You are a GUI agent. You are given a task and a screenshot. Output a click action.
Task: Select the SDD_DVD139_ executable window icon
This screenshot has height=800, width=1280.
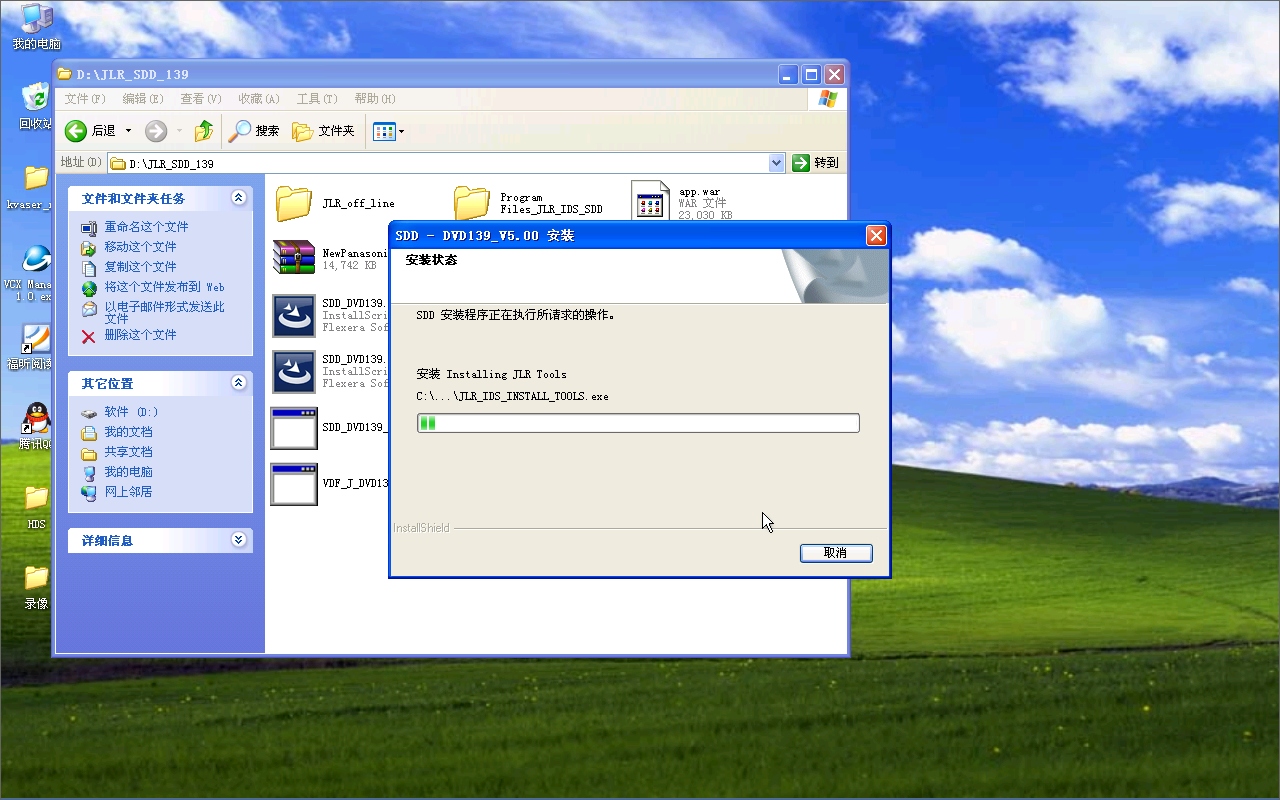294,428
